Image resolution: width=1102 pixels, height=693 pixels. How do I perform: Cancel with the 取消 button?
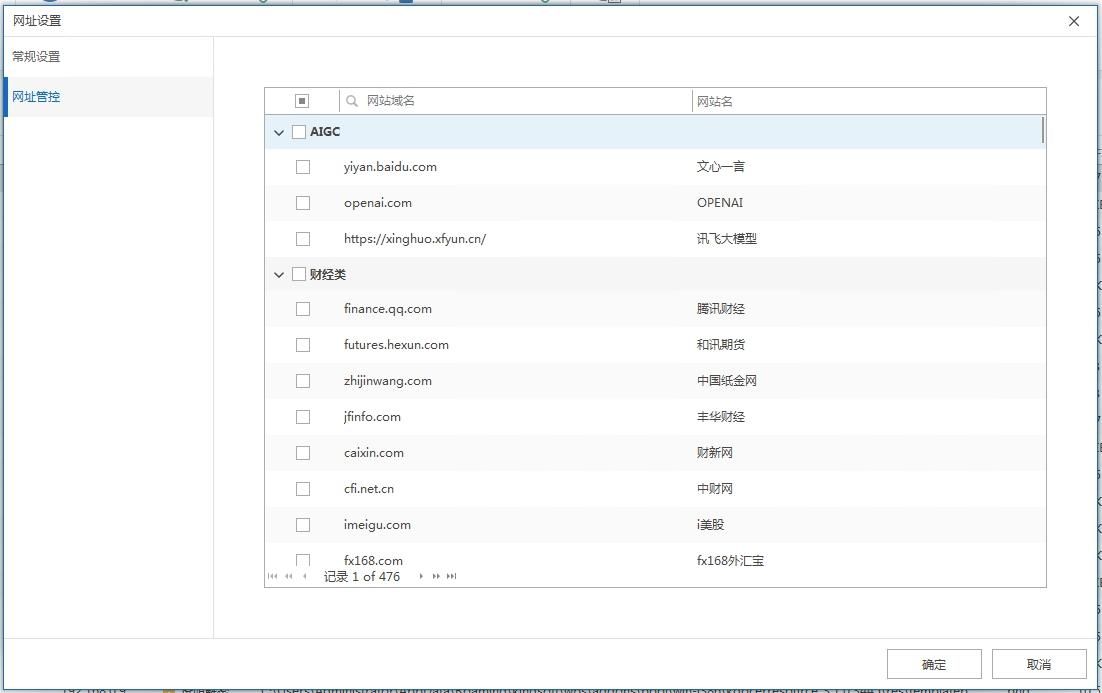tap(1039, 664)
